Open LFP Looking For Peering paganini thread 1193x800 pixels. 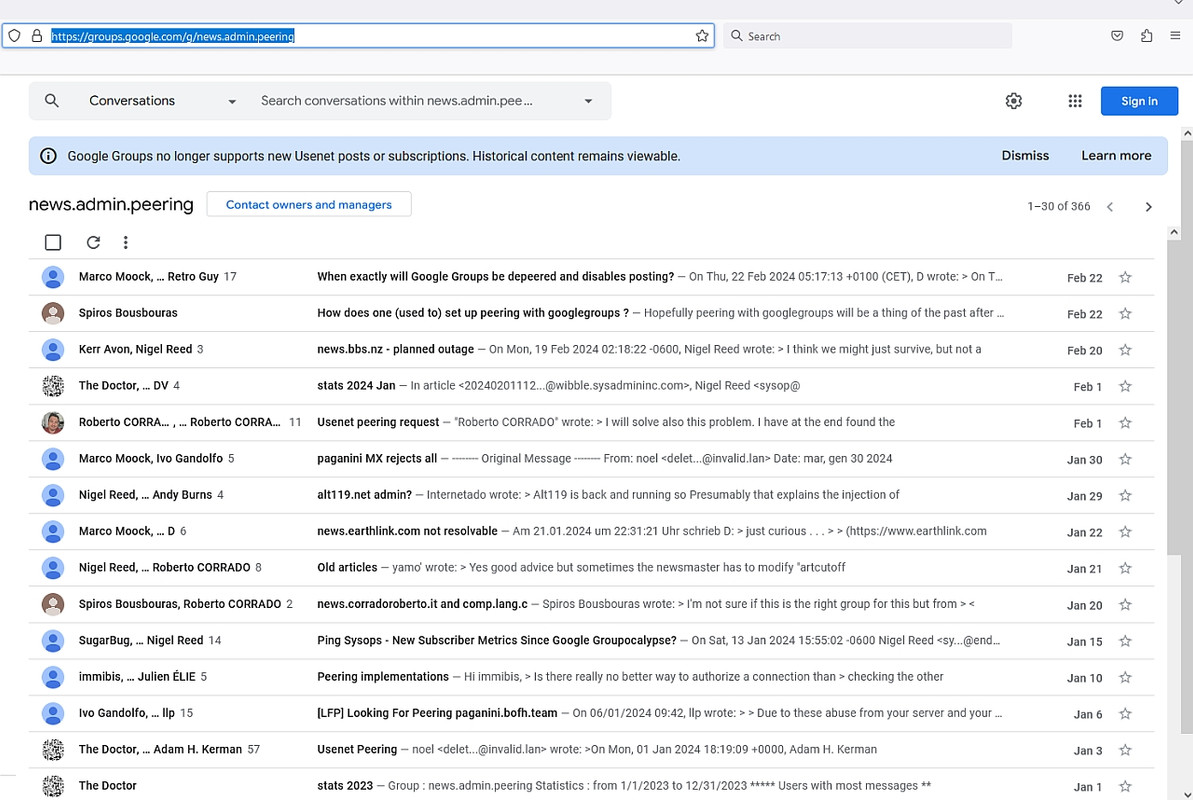(x=591, y=713)
